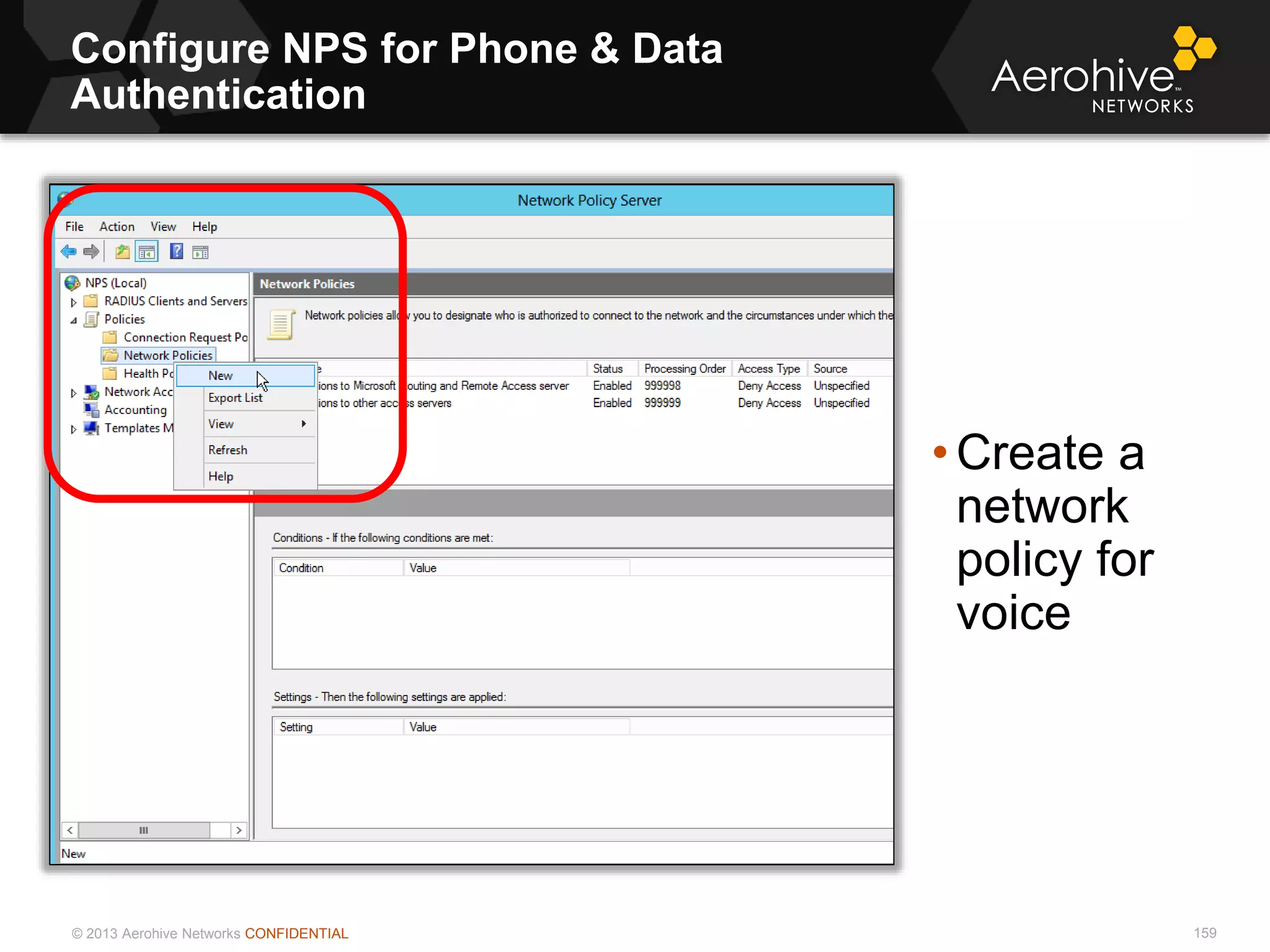1270x952 pixels.
Task: Click the tree pane scrollbar right arrow
Action: (239, 830)
